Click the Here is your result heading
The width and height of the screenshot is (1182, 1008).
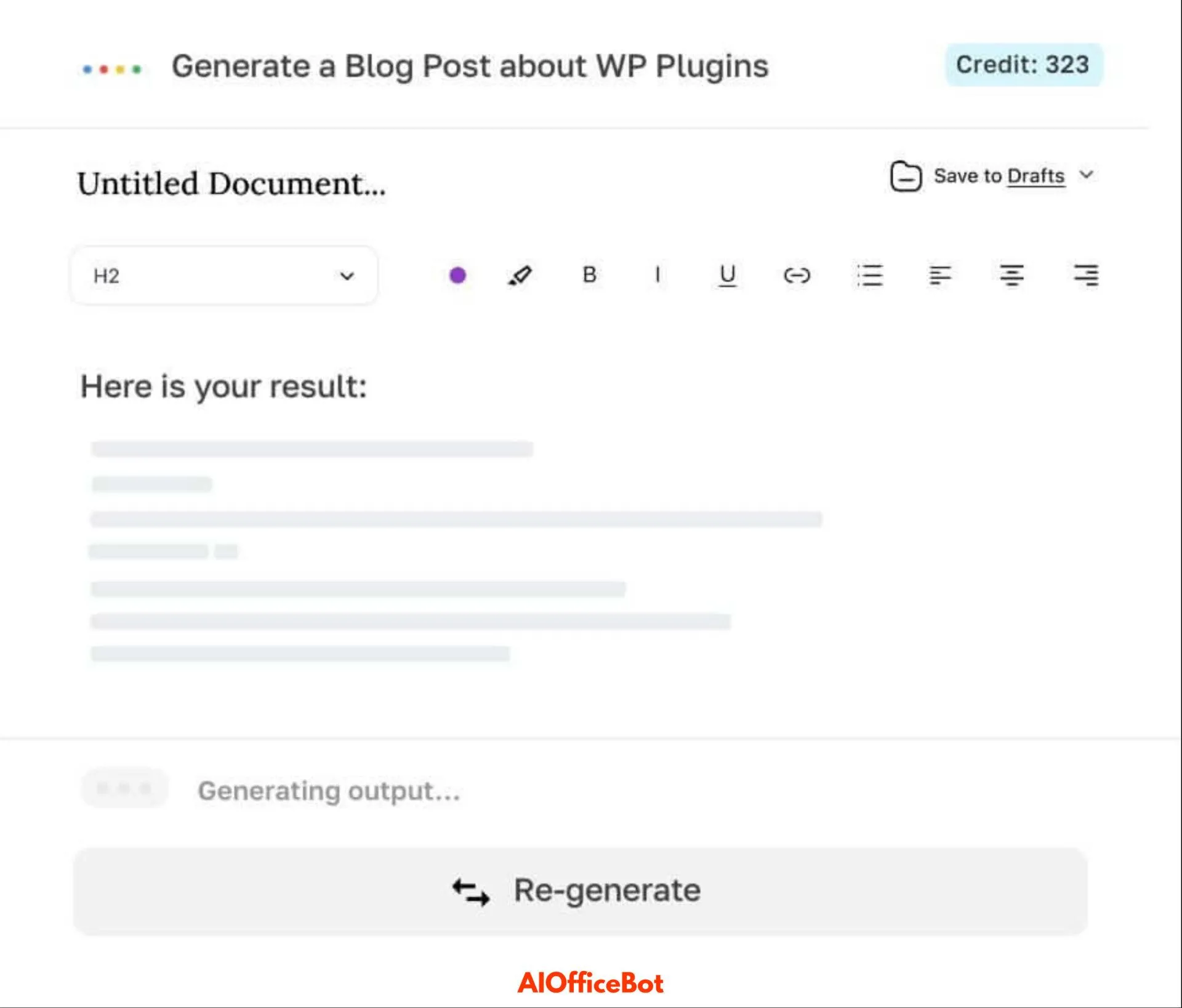(223, 387)
